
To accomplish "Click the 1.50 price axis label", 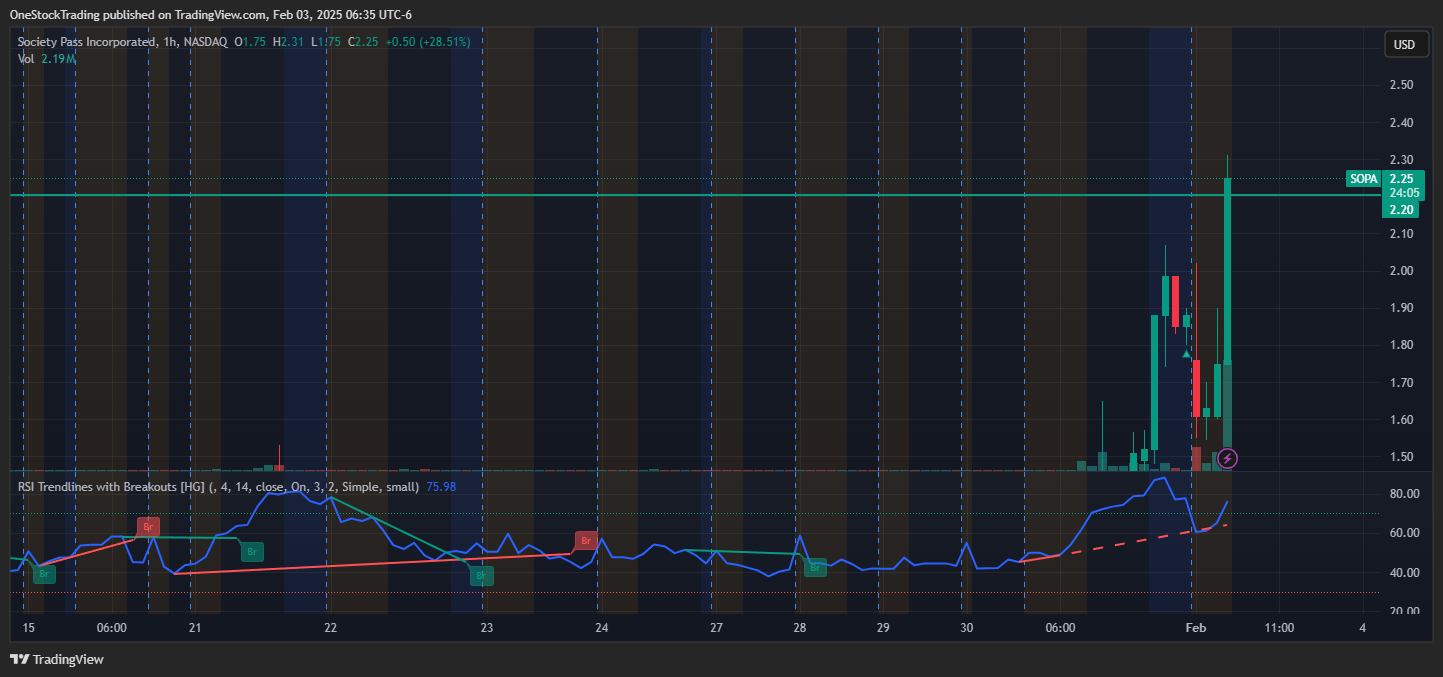I will point(1401,457).
